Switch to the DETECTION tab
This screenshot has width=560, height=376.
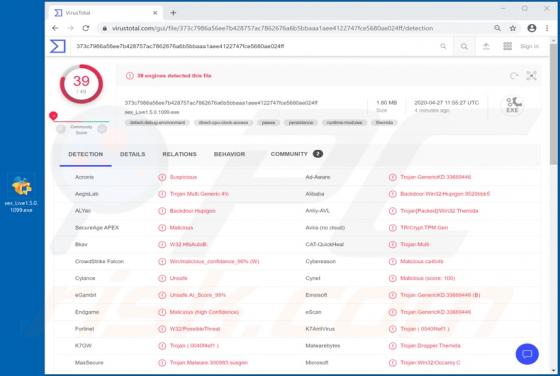[86, 154]
